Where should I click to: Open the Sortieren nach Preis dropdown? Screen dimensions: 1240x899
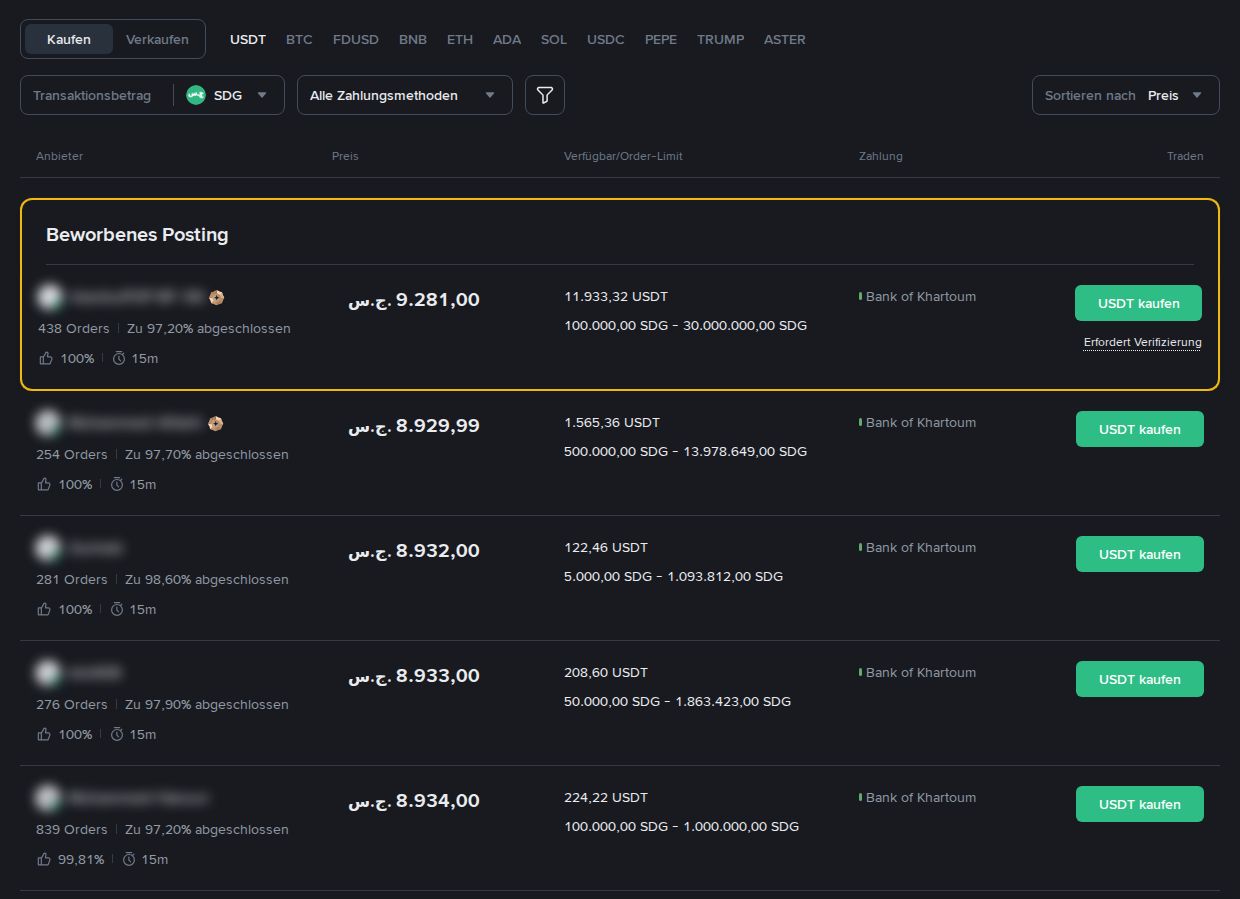tap(1125, 95)
